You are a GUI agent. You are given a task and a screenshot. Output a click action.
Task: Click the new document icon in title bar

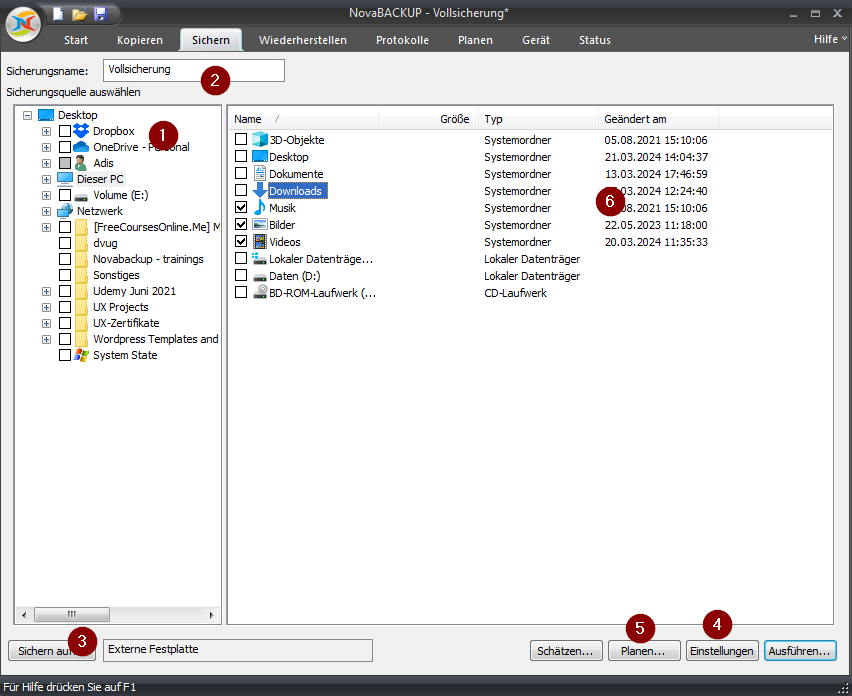point(58,14)
